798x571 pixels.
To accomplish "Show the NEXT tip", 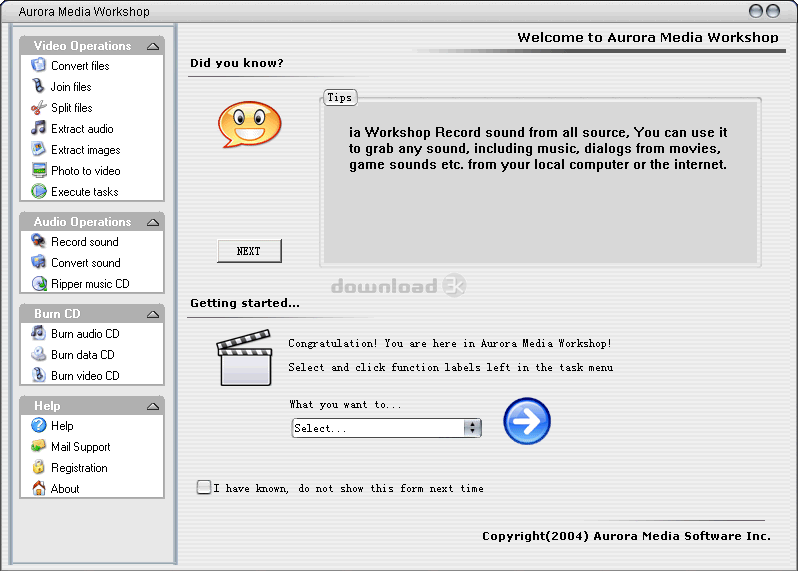I will [249, 251].
